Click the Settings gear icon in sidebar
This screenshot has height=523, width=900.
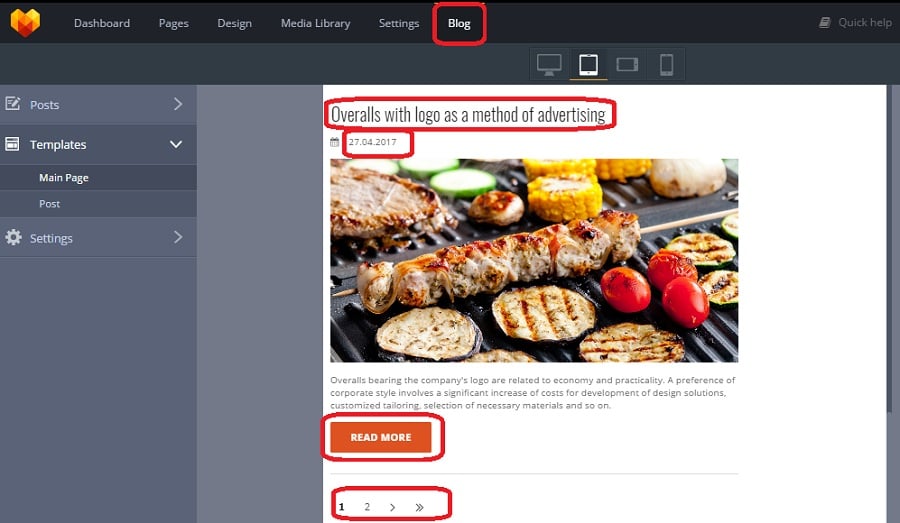[x=14, y=238]
